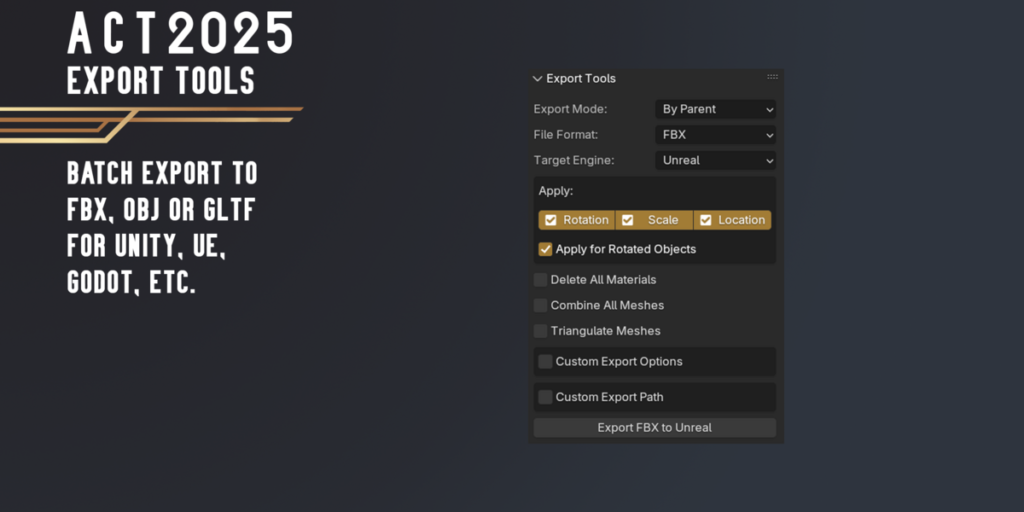1024x512 pixels.
Task: Click the Batch Export description text
Action: [162, 228]
